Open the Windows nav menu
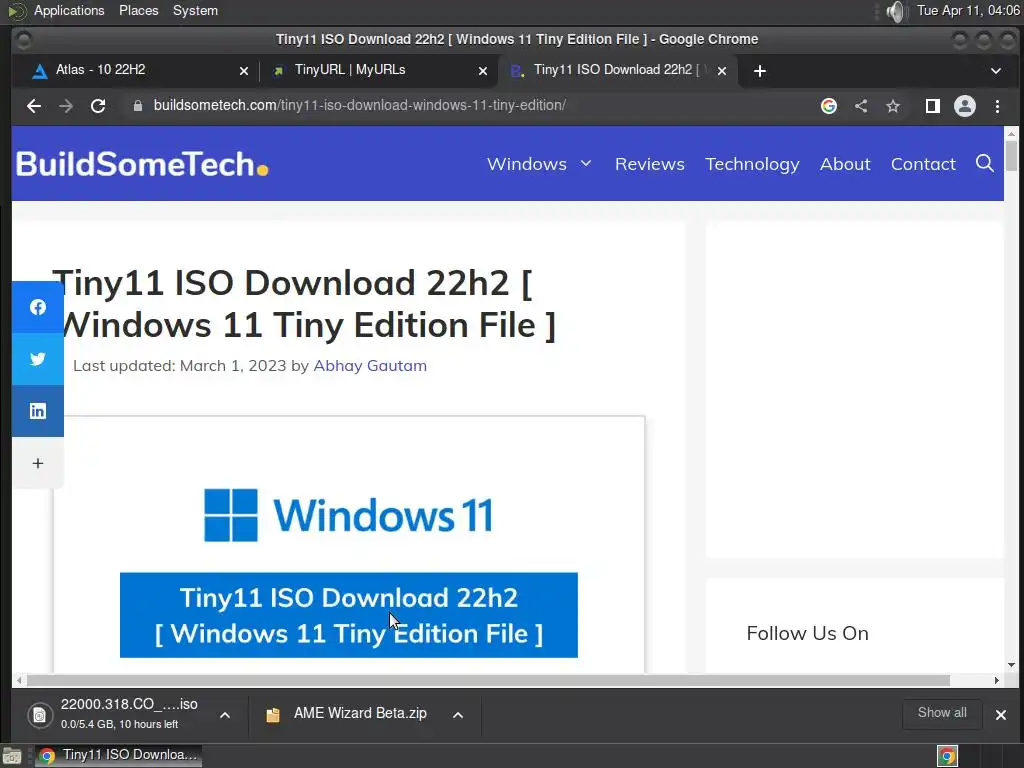Image resolution: width=1024 pixels, height=768 pixels. tap(526, 164)
